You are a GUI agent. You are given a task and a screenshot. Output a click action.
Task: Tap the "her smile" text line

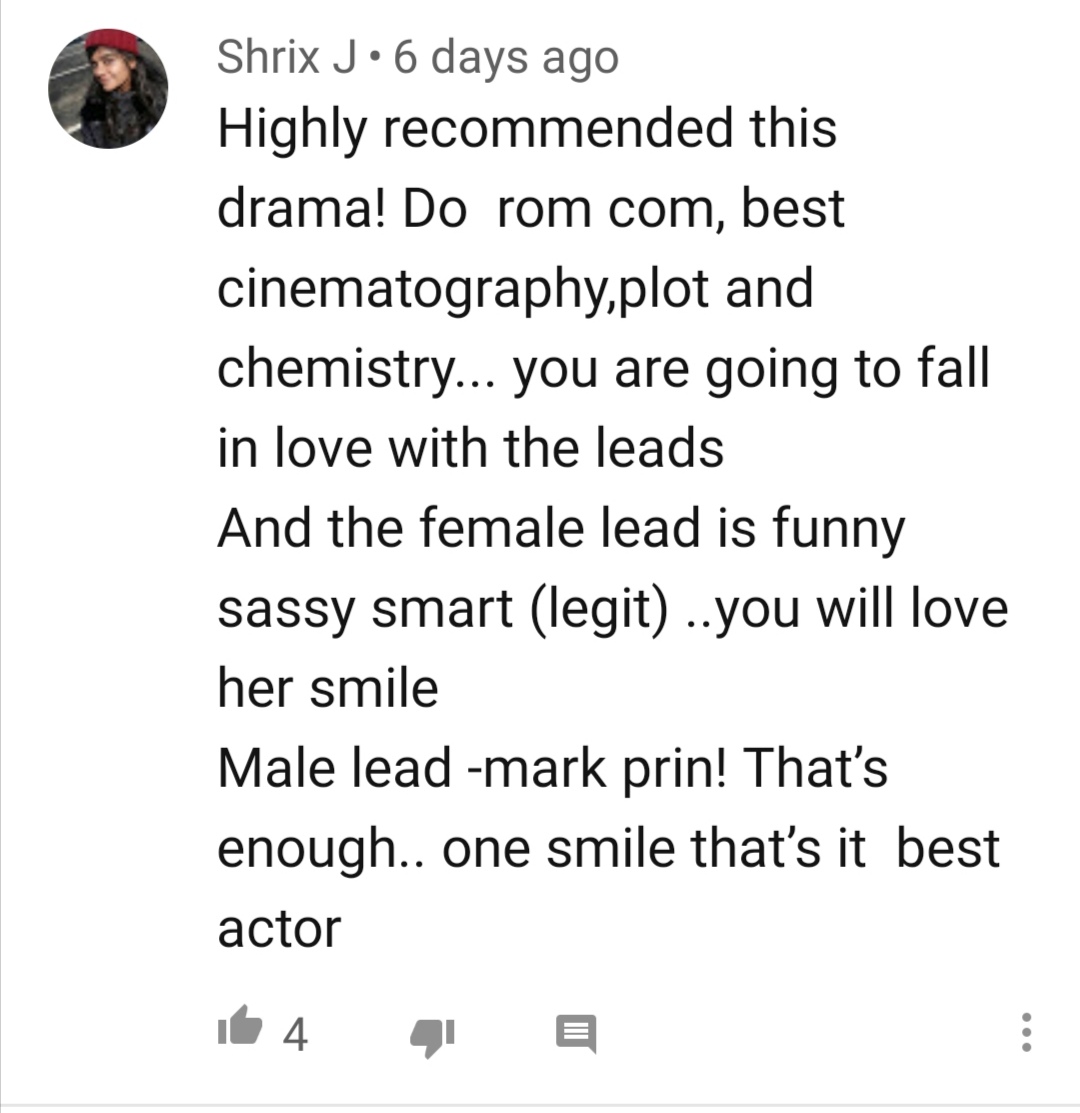pyautogui.click(x=328, y=689)
